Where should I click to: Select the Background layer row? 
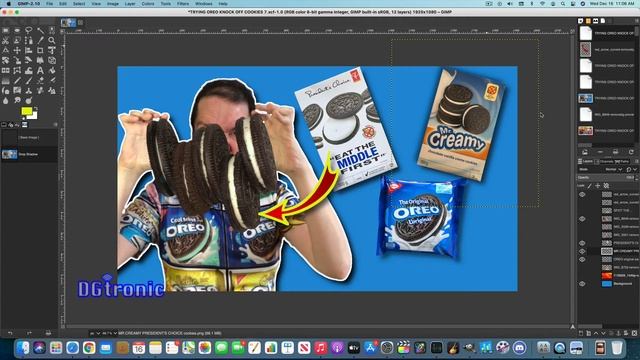coord(608,284)
